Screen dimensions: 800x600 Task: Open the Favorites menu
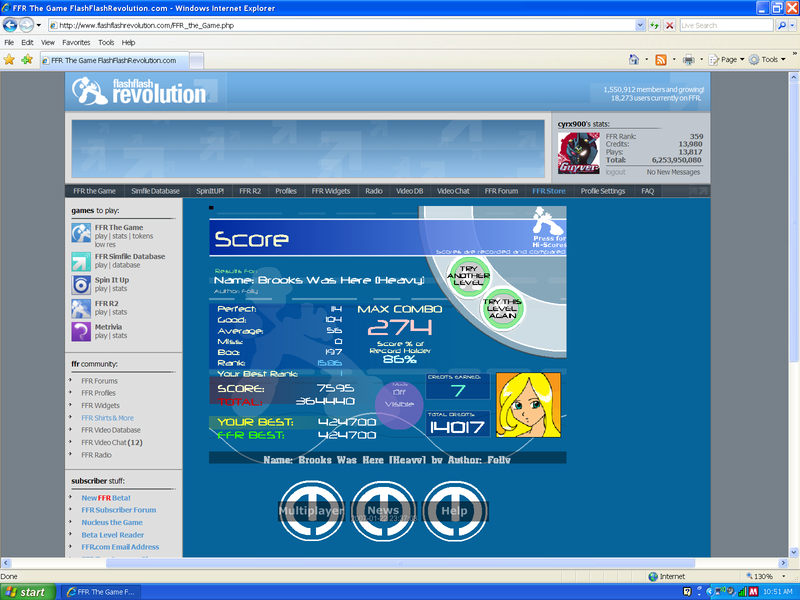(76, 43)
